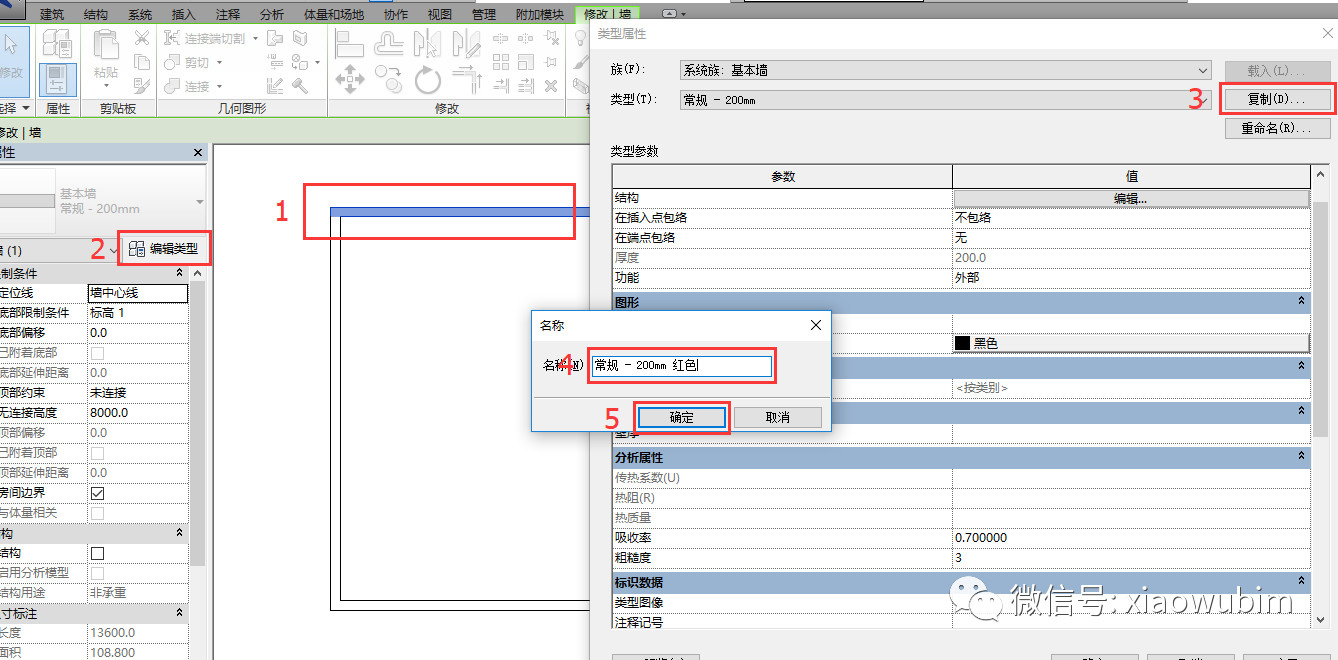Switch to the 插入 ribbon tab
Image resolution: width=1338 pixels, height=660 pixels.
tap(183, 14)
